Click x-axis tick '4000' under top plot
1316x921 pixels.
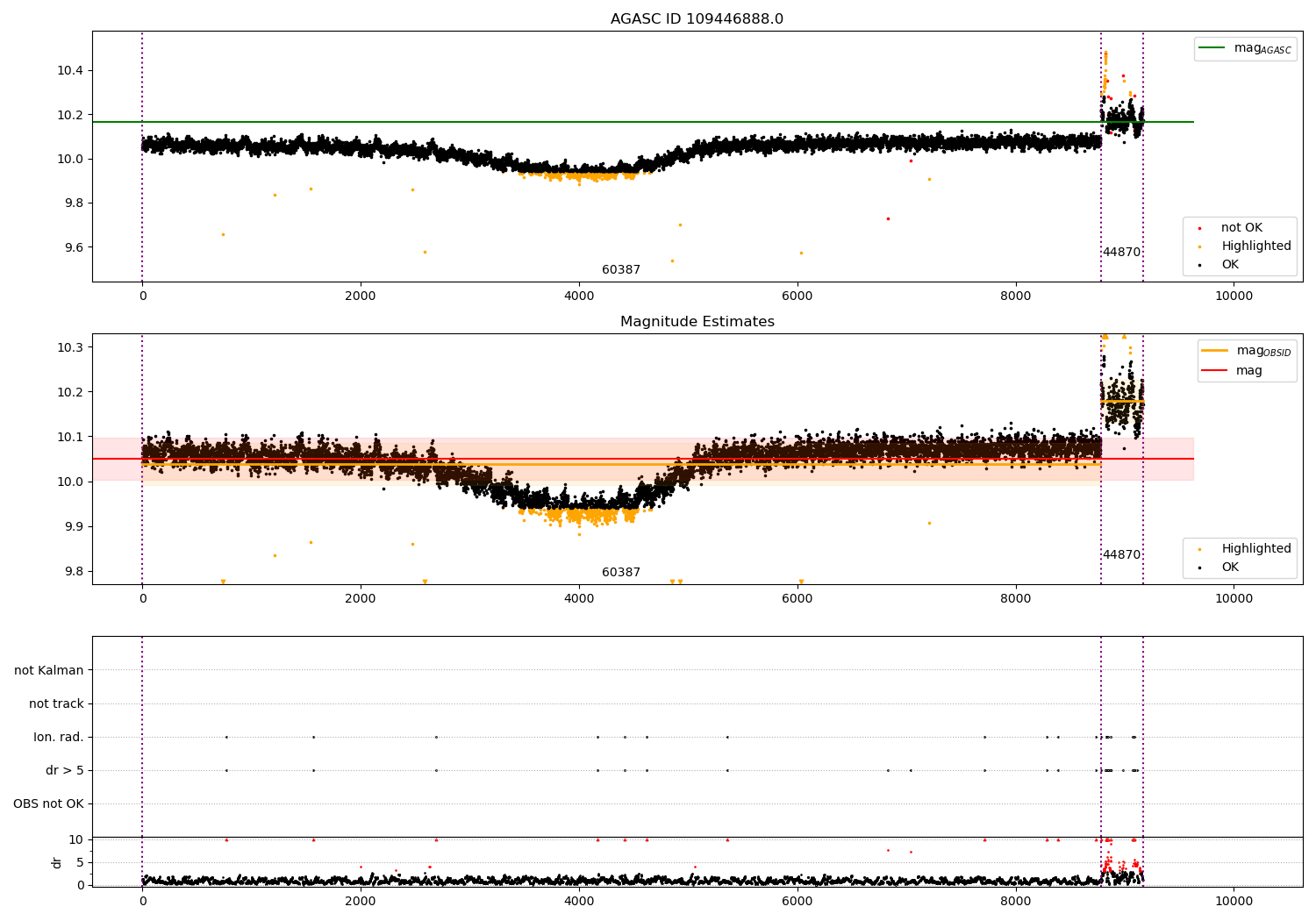pos(579,296)
